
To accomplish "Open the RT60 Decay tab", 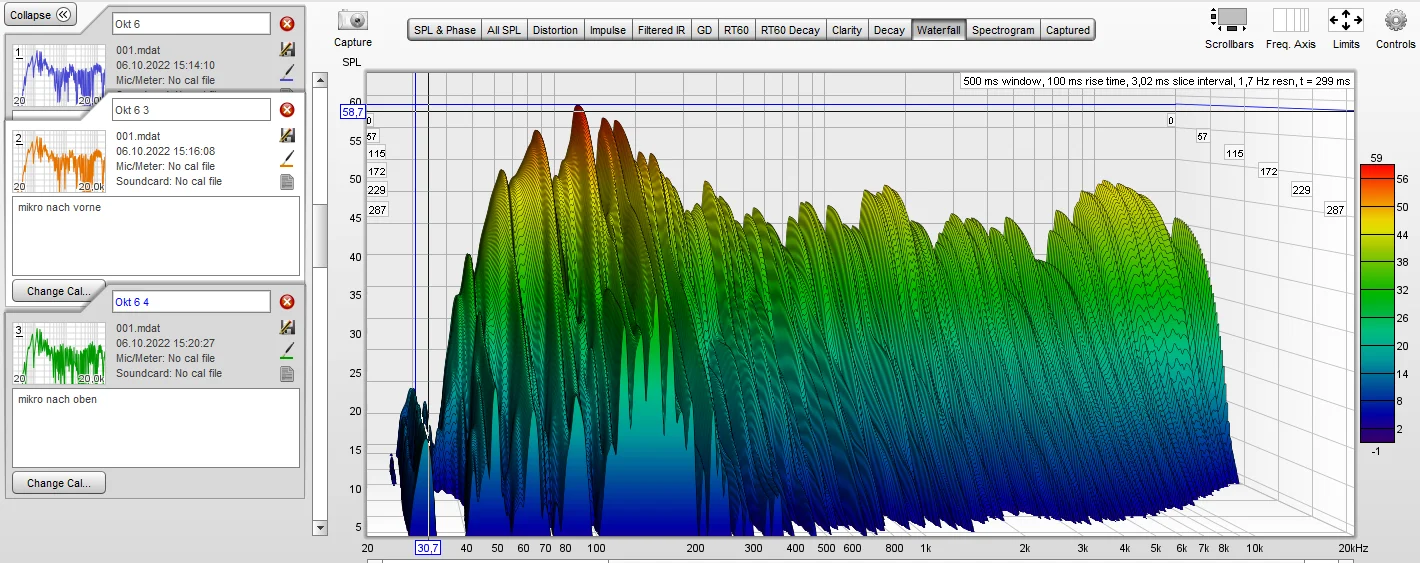I will point(790,30).
